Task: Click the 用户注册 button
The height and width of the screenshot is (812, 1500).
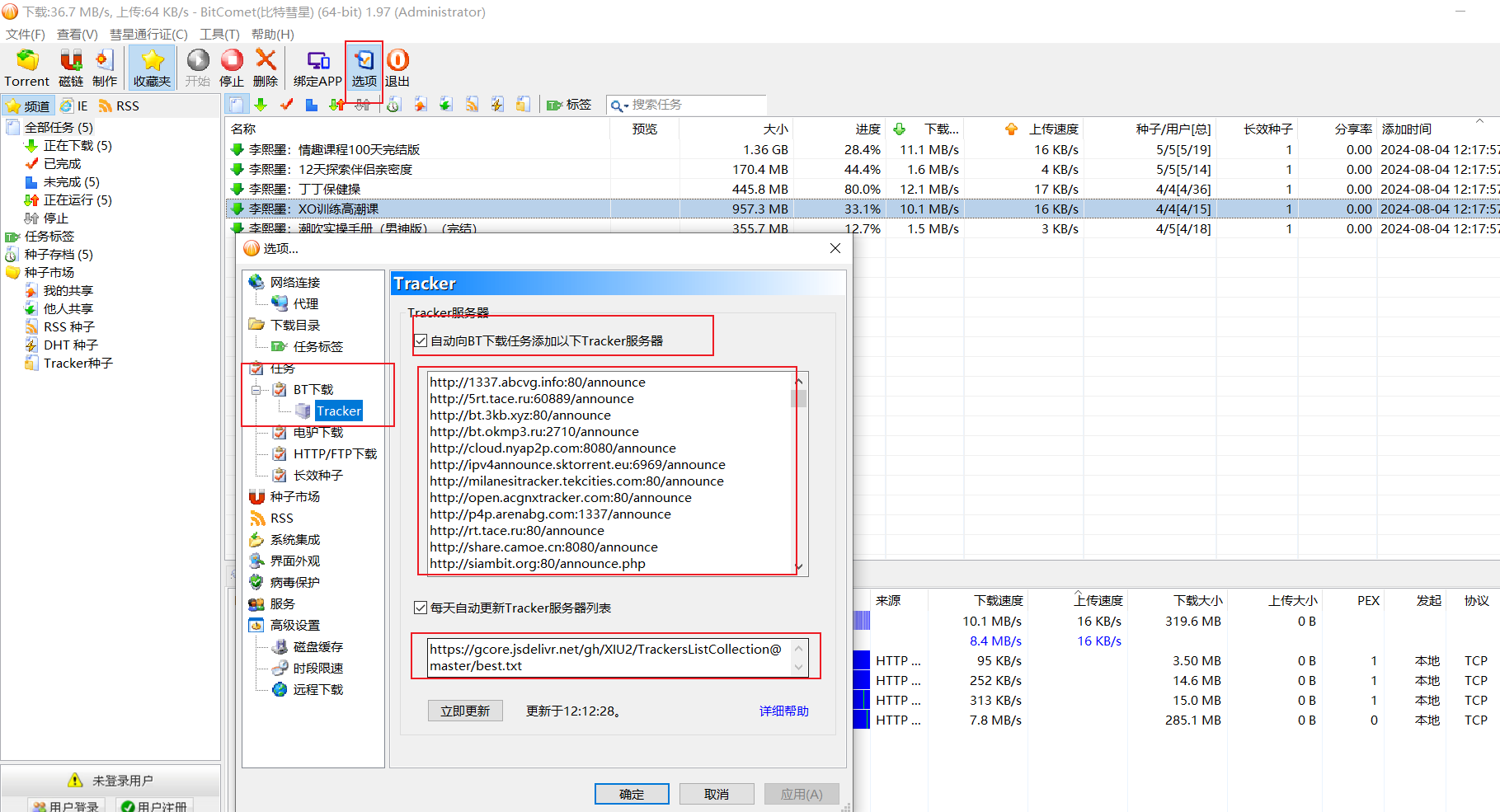Action: [154, 806]
